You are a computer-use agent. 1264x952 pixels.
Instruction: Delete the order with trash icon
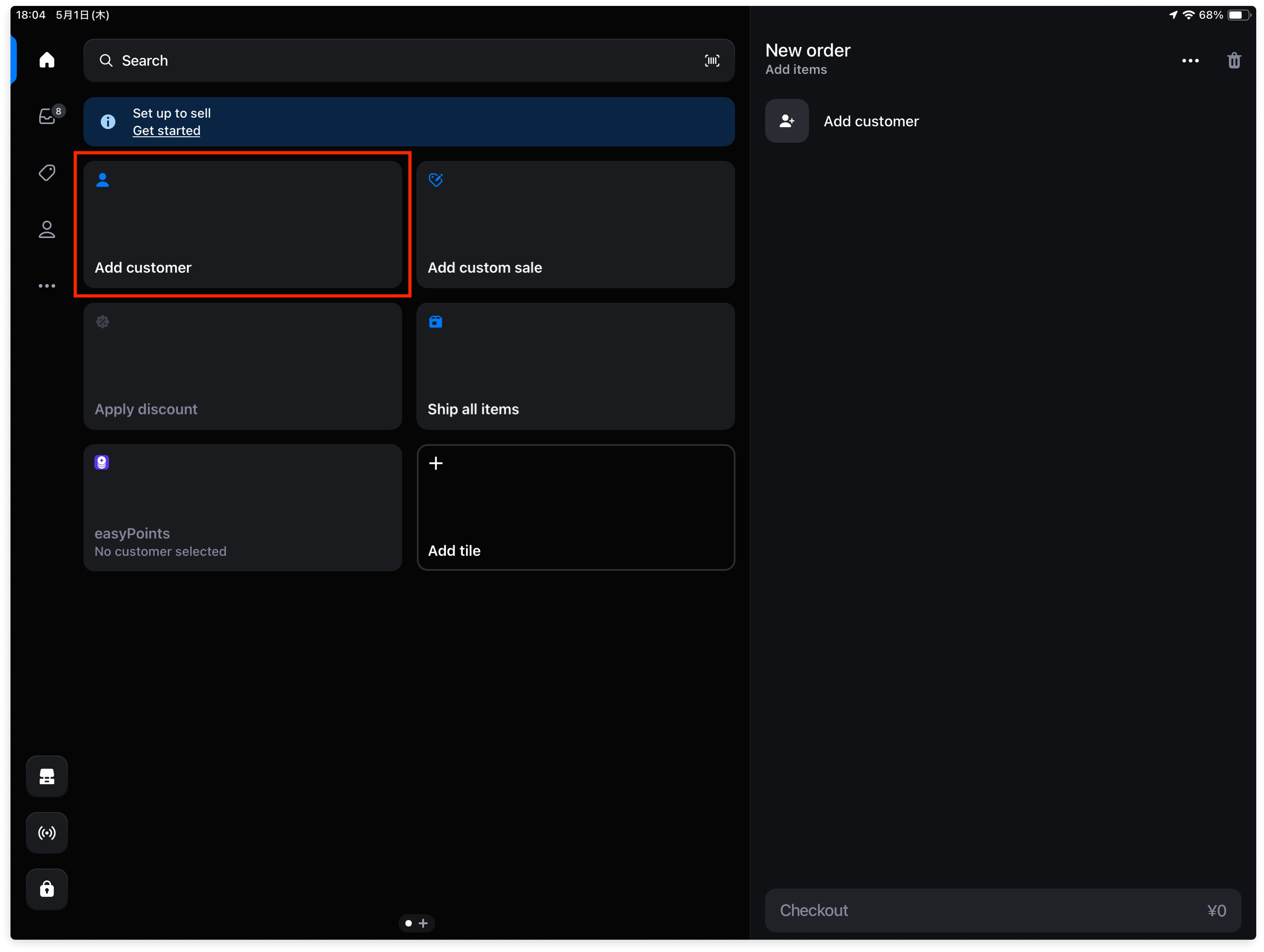coord(1234,61)
